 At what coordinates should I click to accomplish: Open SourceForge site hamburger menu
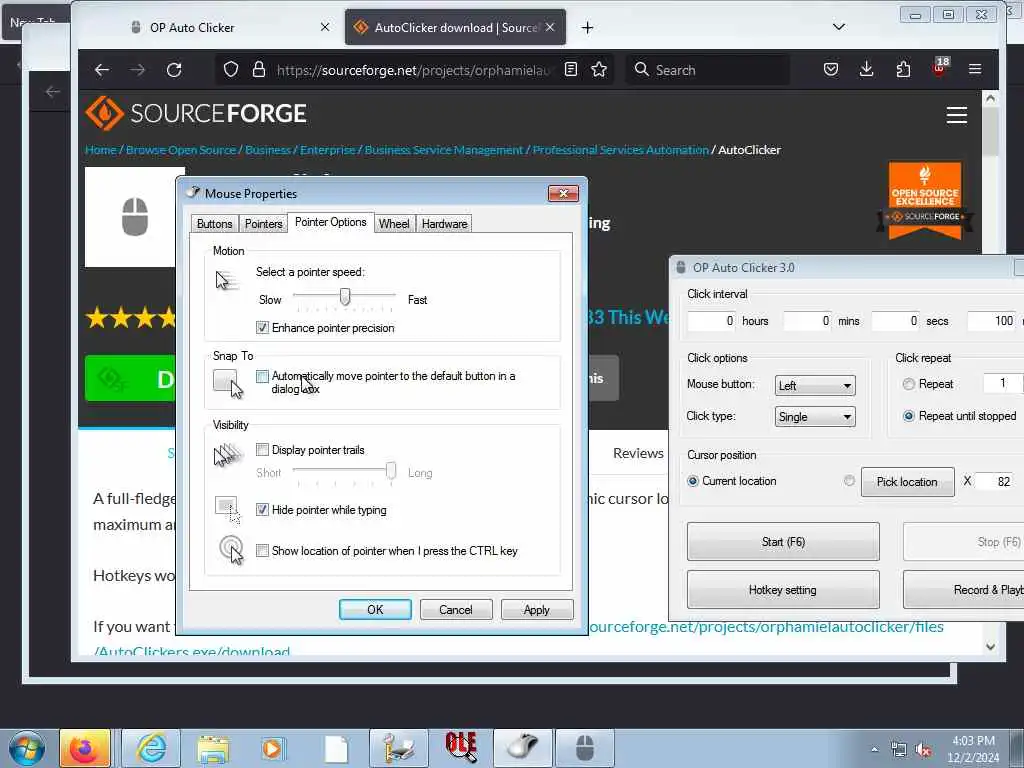[957, 115]
